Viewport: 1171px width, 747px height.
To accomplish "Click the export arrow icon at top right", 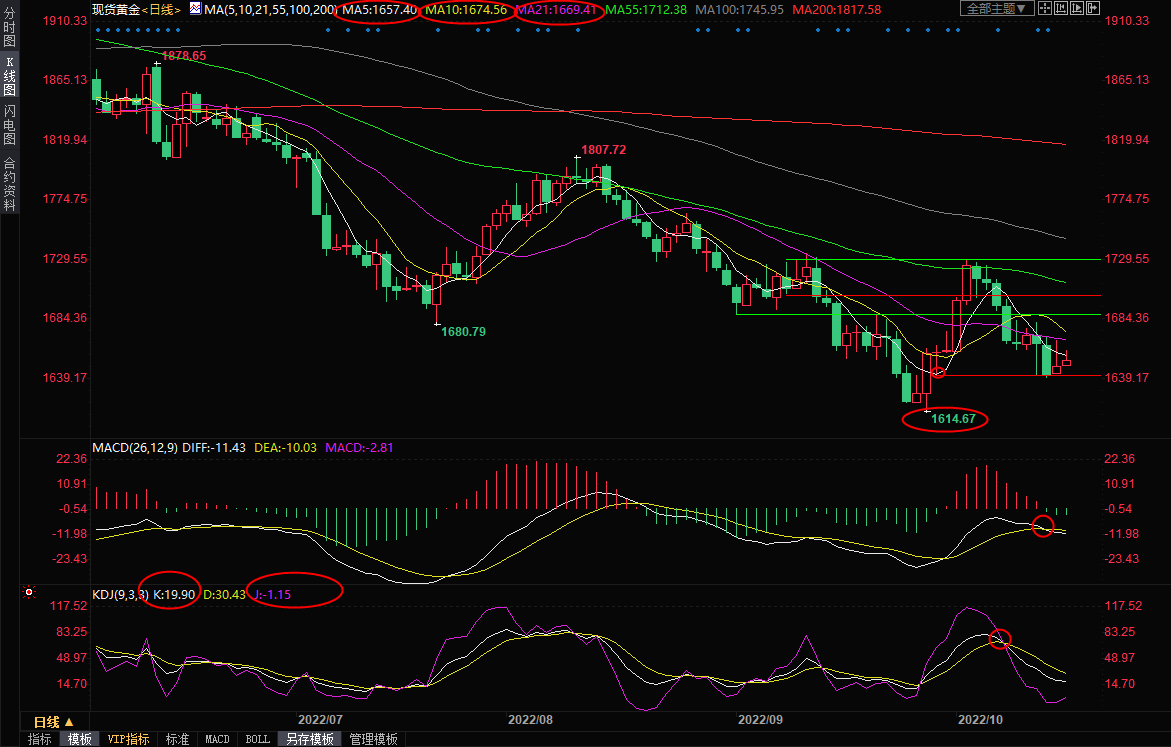I will (x=1093, y=8).
